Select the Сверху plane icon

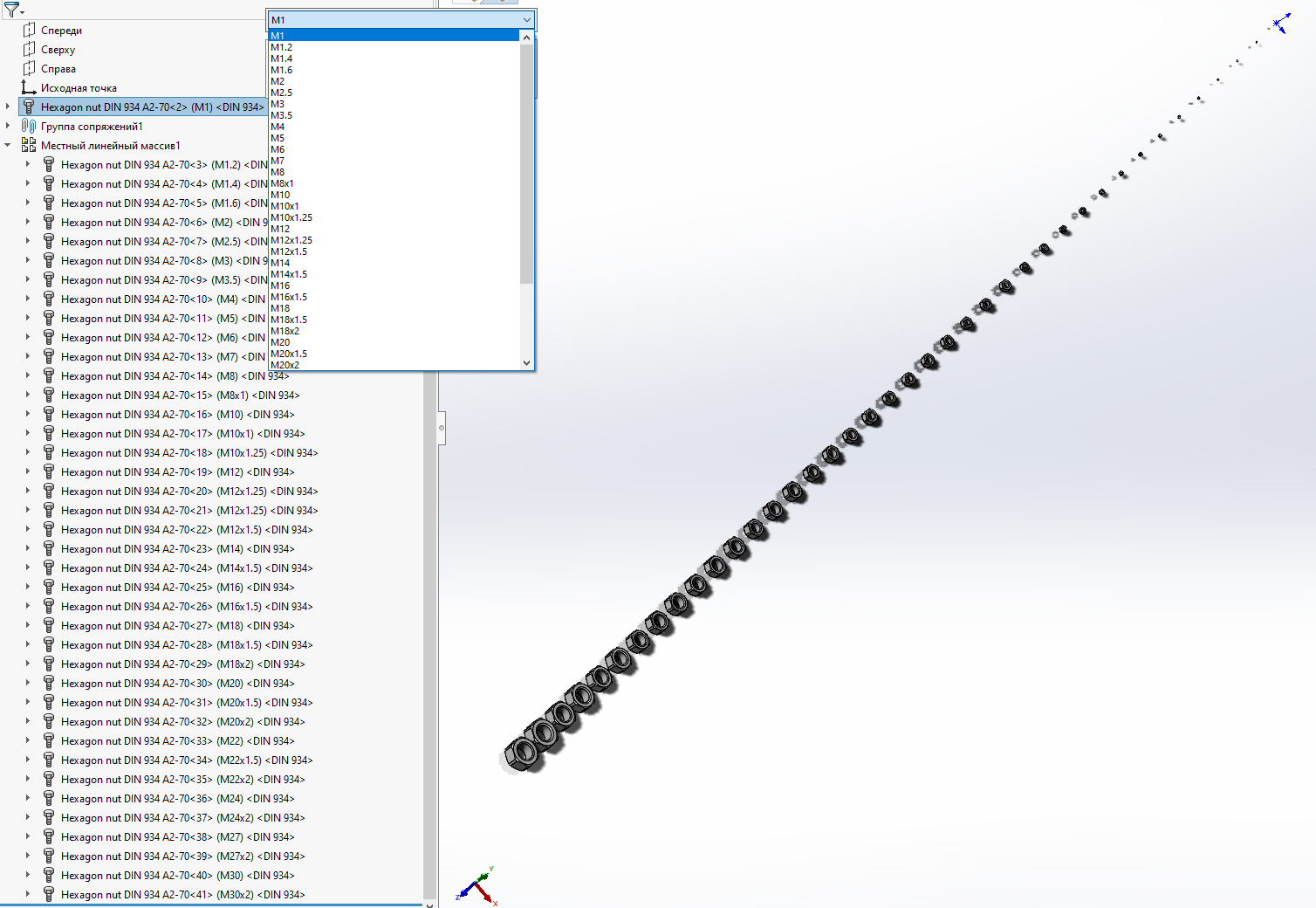[x=29, y=49]
